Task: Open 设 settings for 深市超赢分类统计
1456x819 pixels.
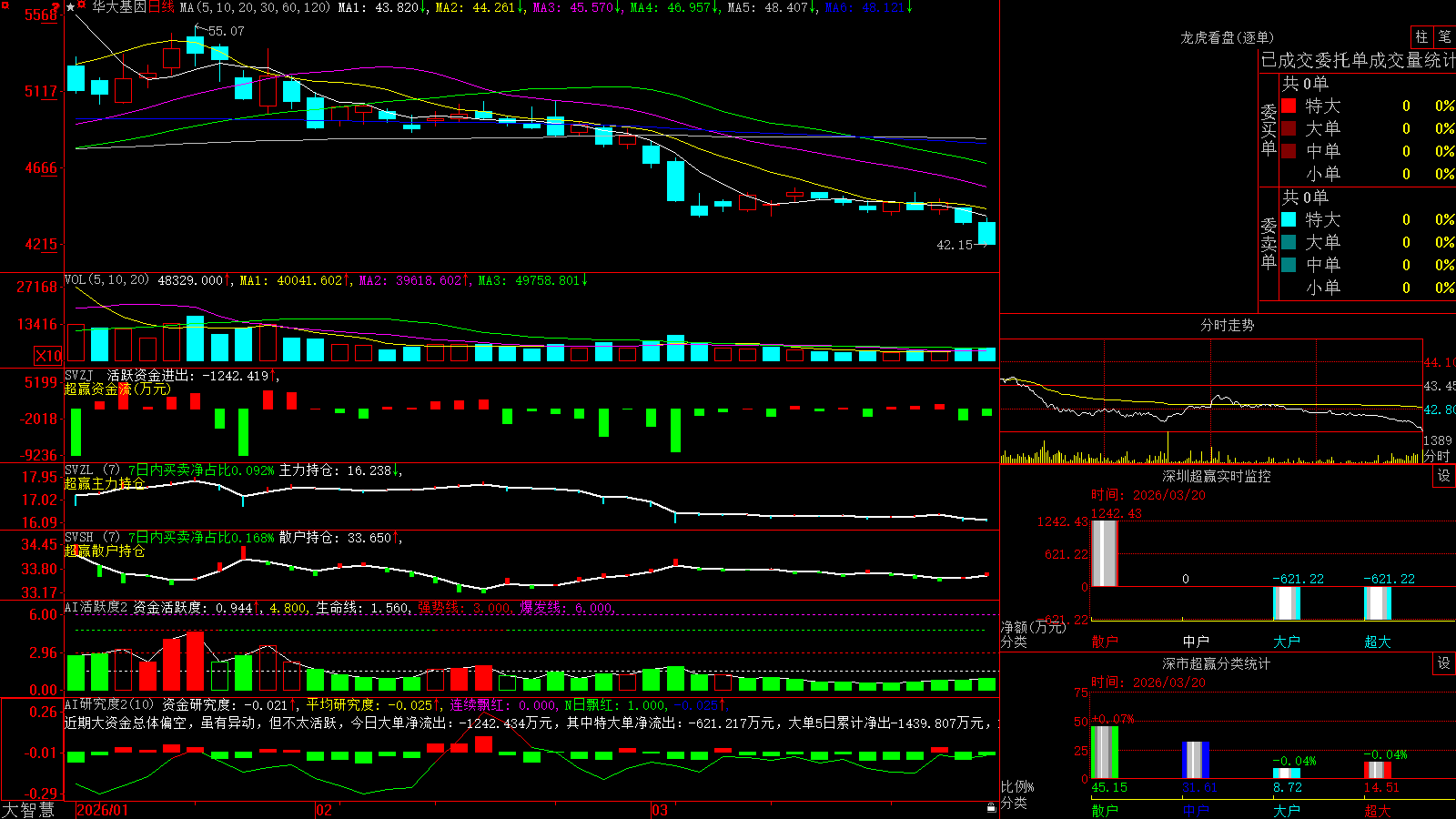Action: [x=1444, y=663]
